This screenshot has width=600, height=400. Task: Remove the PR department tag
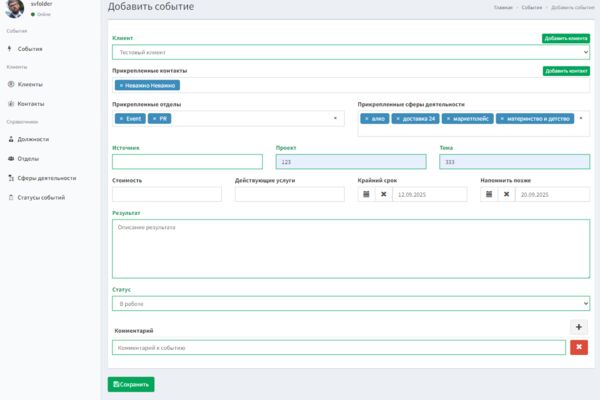coord(155,119)
